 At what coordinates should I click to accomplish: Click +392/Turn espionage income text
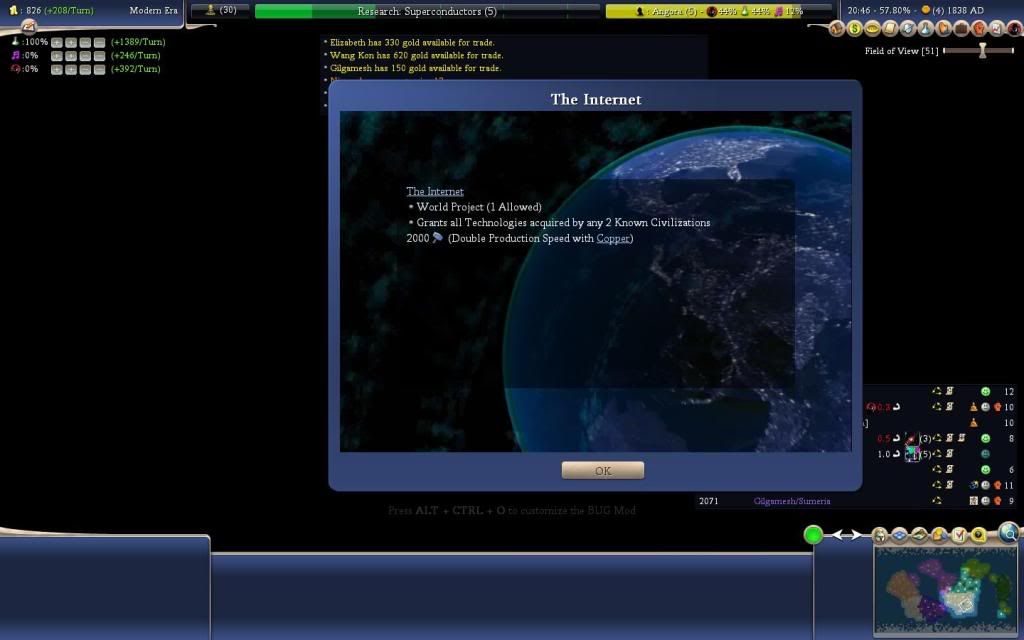click(x=135, y=69)
